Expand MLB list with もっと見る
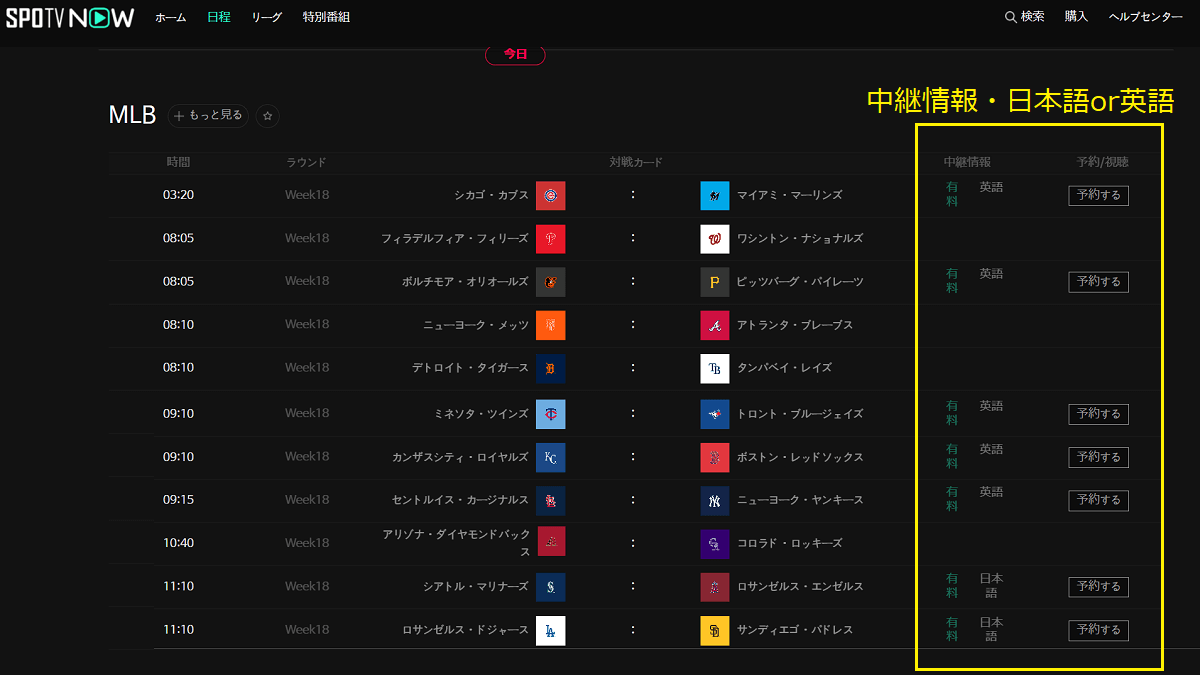 pyautogui.click(x=208, y=116)
